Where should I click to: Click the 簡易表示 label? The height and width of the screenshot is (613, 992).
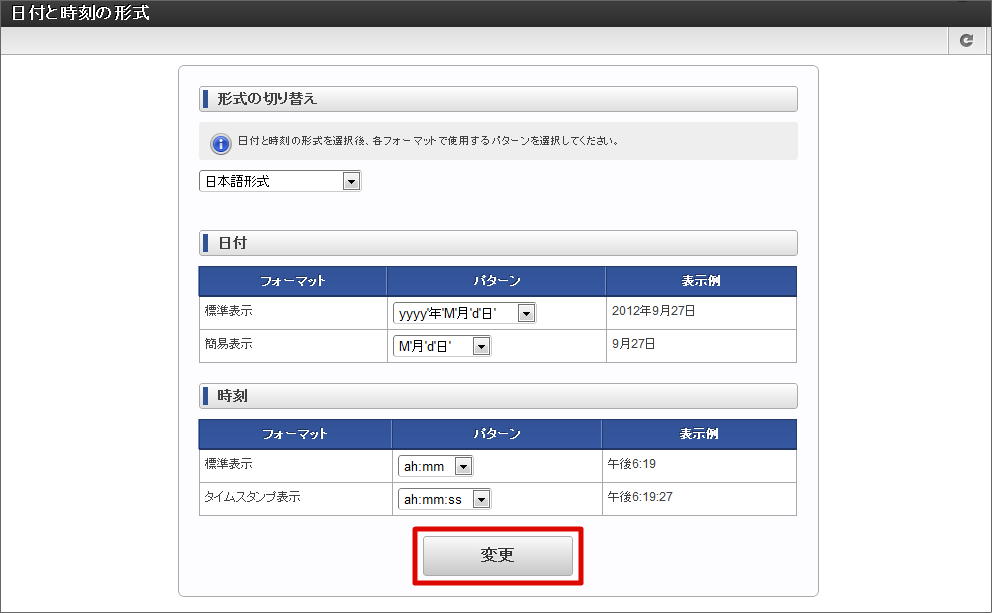coord(228,344)
